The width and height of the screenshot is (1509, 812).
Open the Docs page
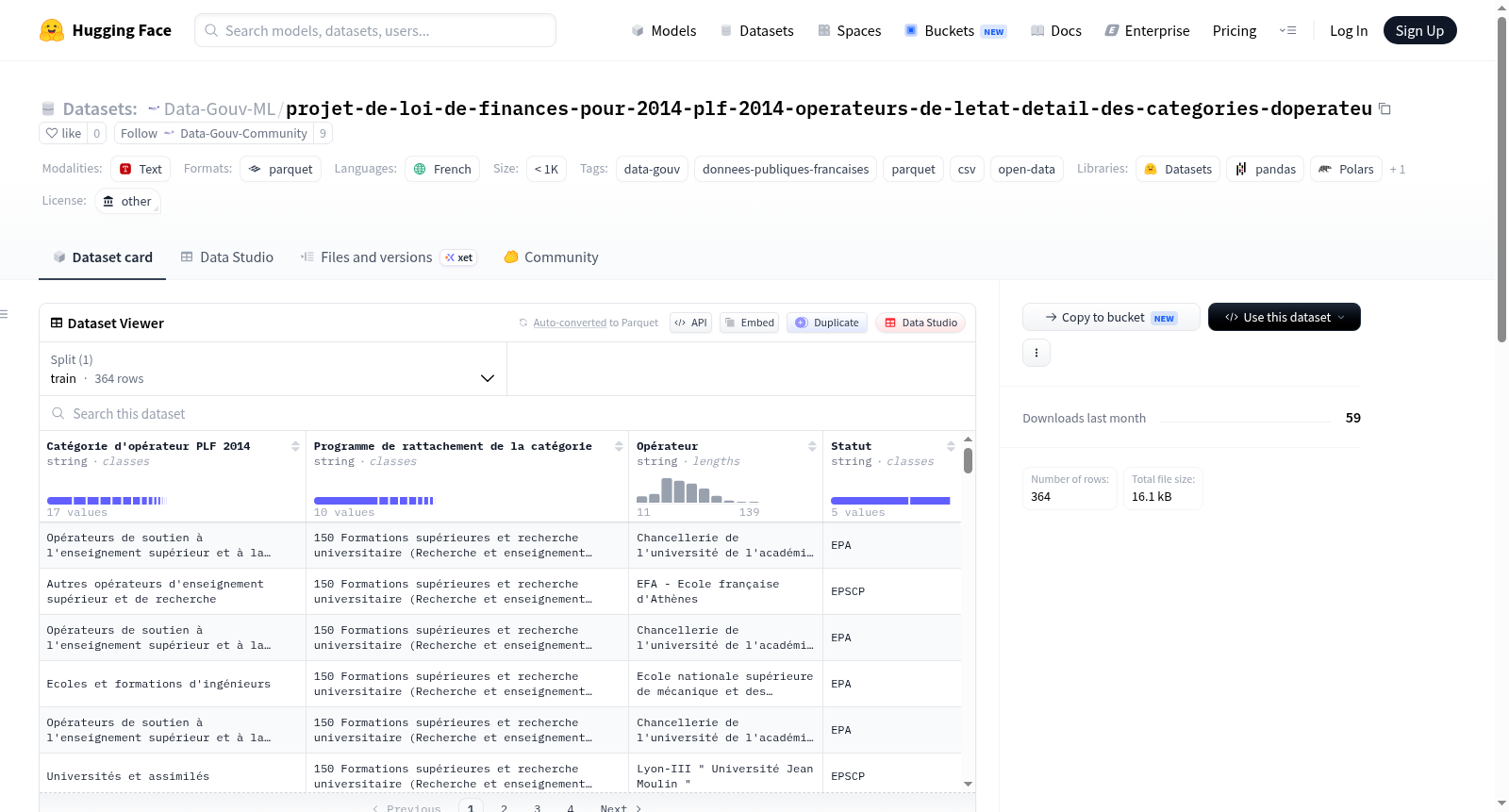[1055, 30]
